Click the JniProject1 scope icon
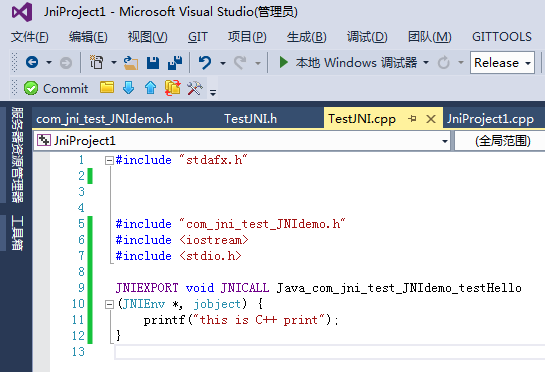 [x=44, y=140]
